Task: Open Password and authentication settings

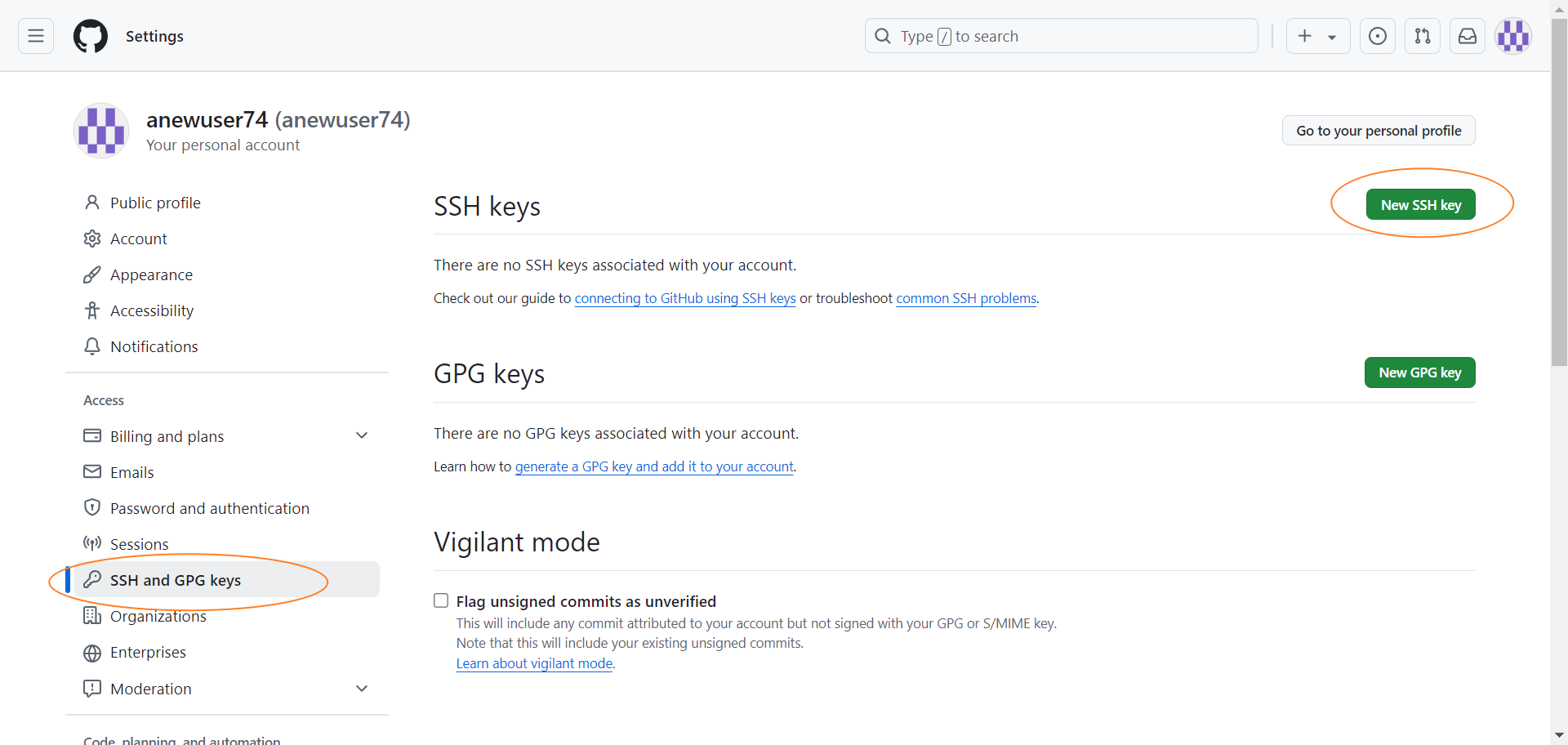Action: [209, 508]
